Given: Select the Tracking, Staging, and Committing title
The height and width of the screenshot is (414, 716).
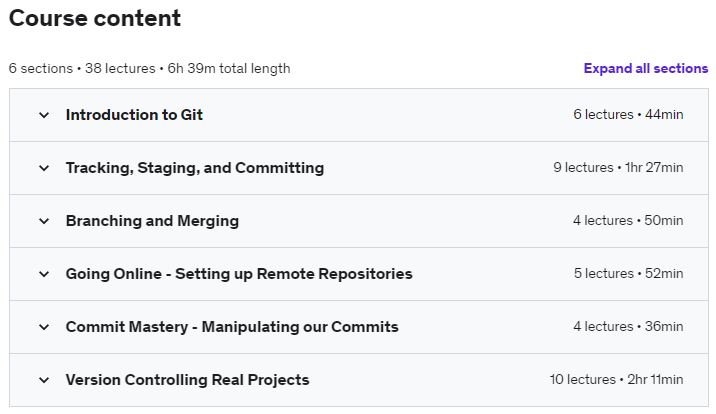Looking at the screenshot, I should coord(195,168).
